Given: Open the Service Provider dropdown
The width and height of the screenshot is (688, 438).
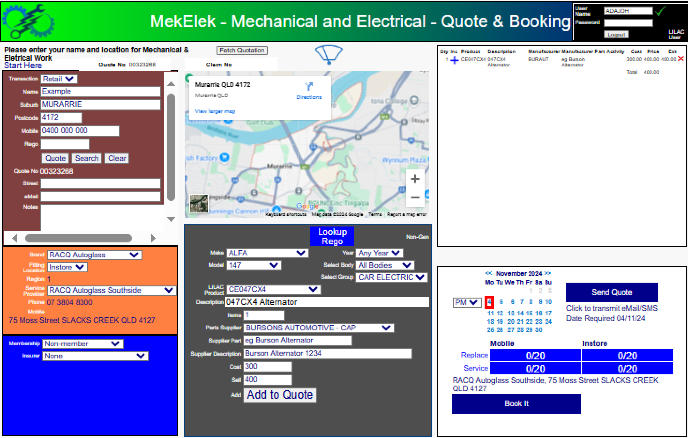Looking at the screenshot, I should pos(111,290).
